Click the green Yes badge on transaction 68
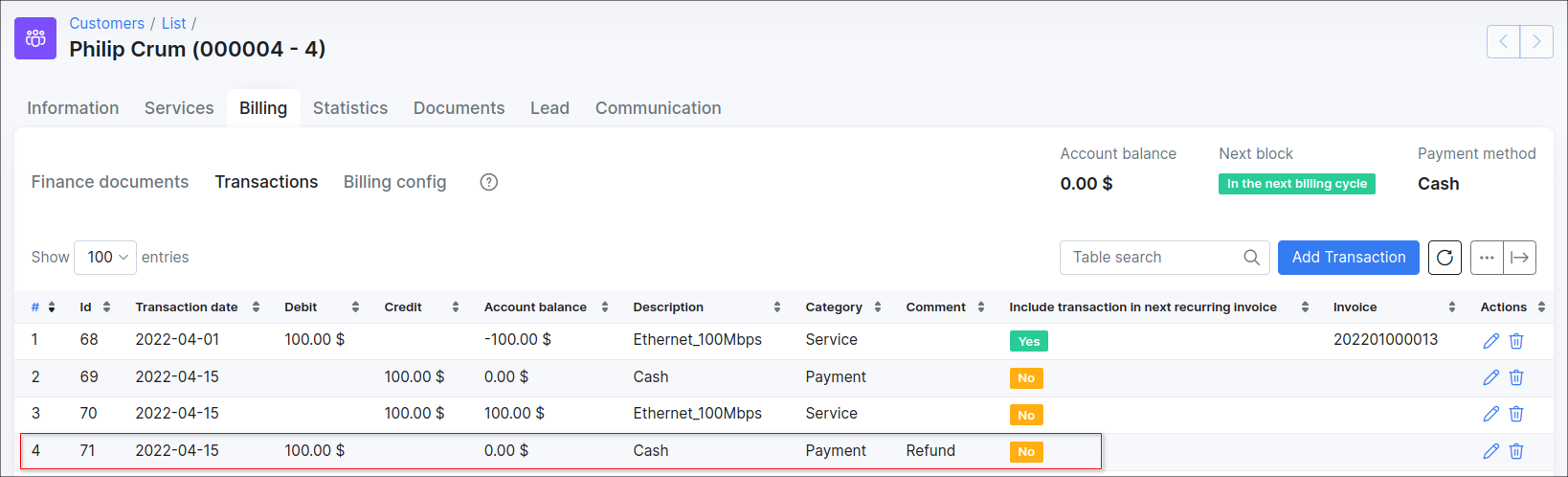The width and height of the screenshot is (1568, 477). click(1028, 341)
